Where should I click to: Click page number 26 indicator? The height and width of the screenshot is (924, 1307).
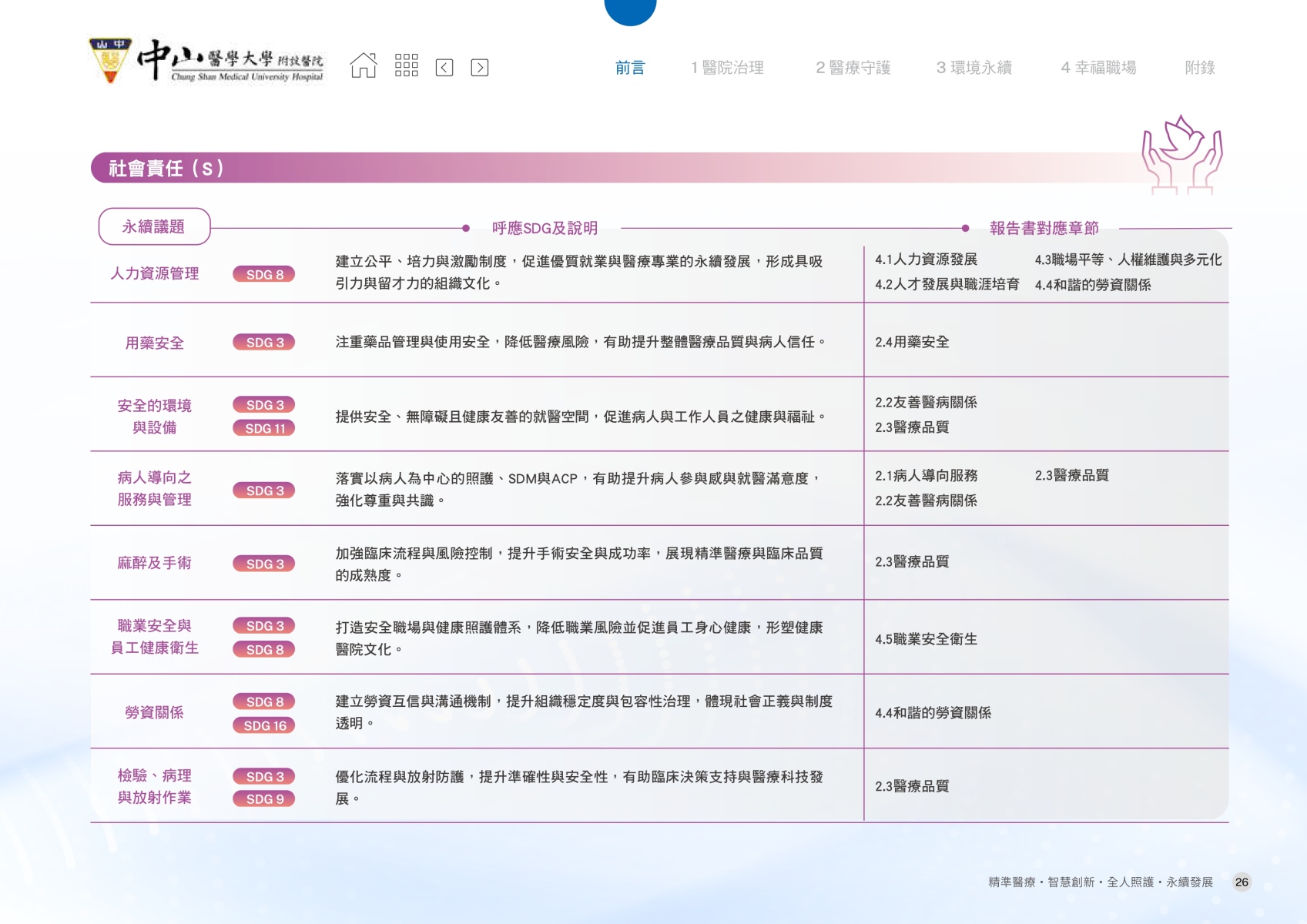1242,882
